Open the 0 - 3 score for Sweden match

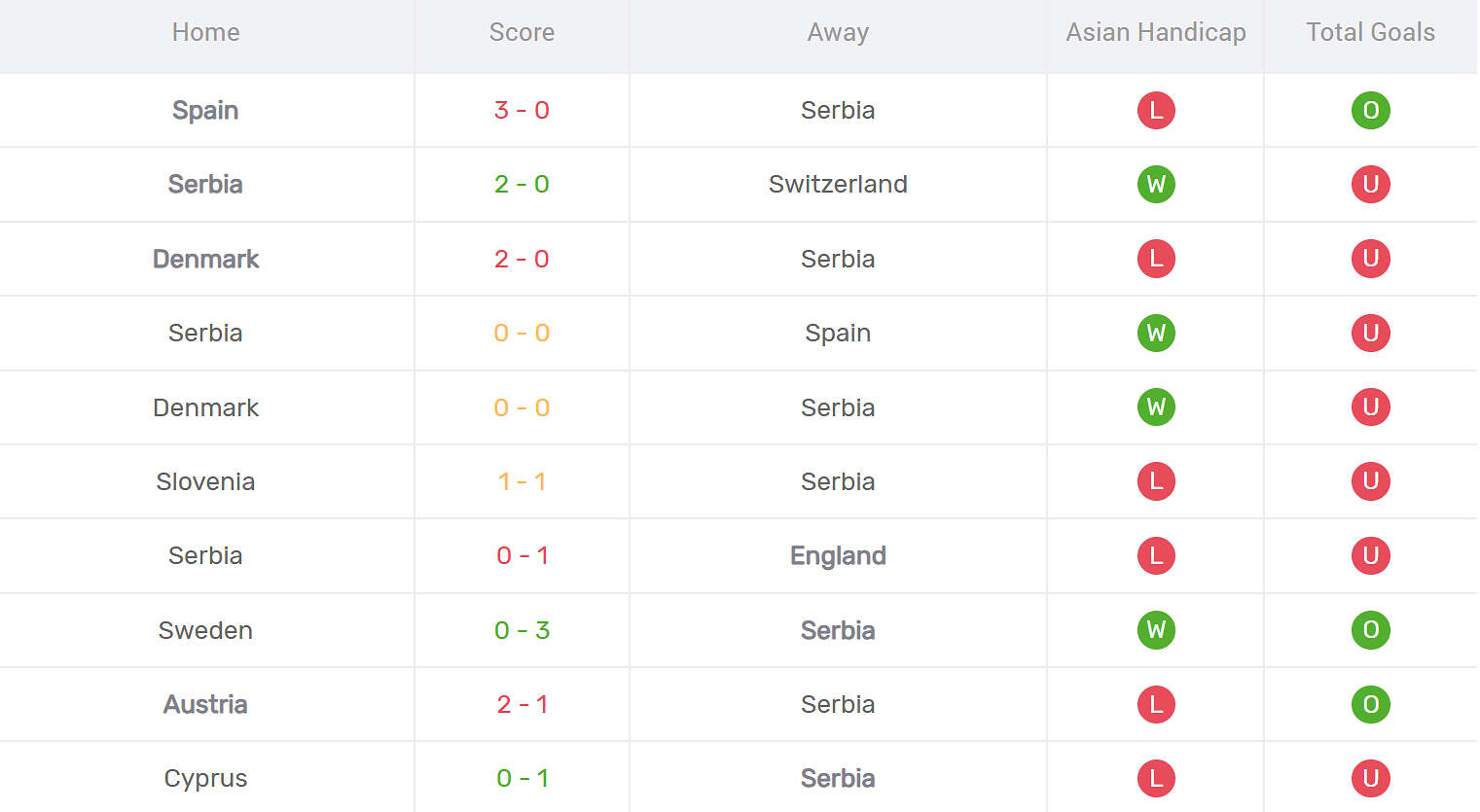(x=522, y=630)
